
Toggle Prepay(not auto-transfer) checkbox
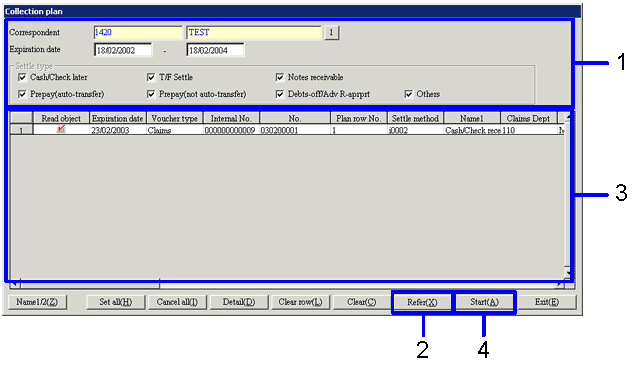[151, 94]
